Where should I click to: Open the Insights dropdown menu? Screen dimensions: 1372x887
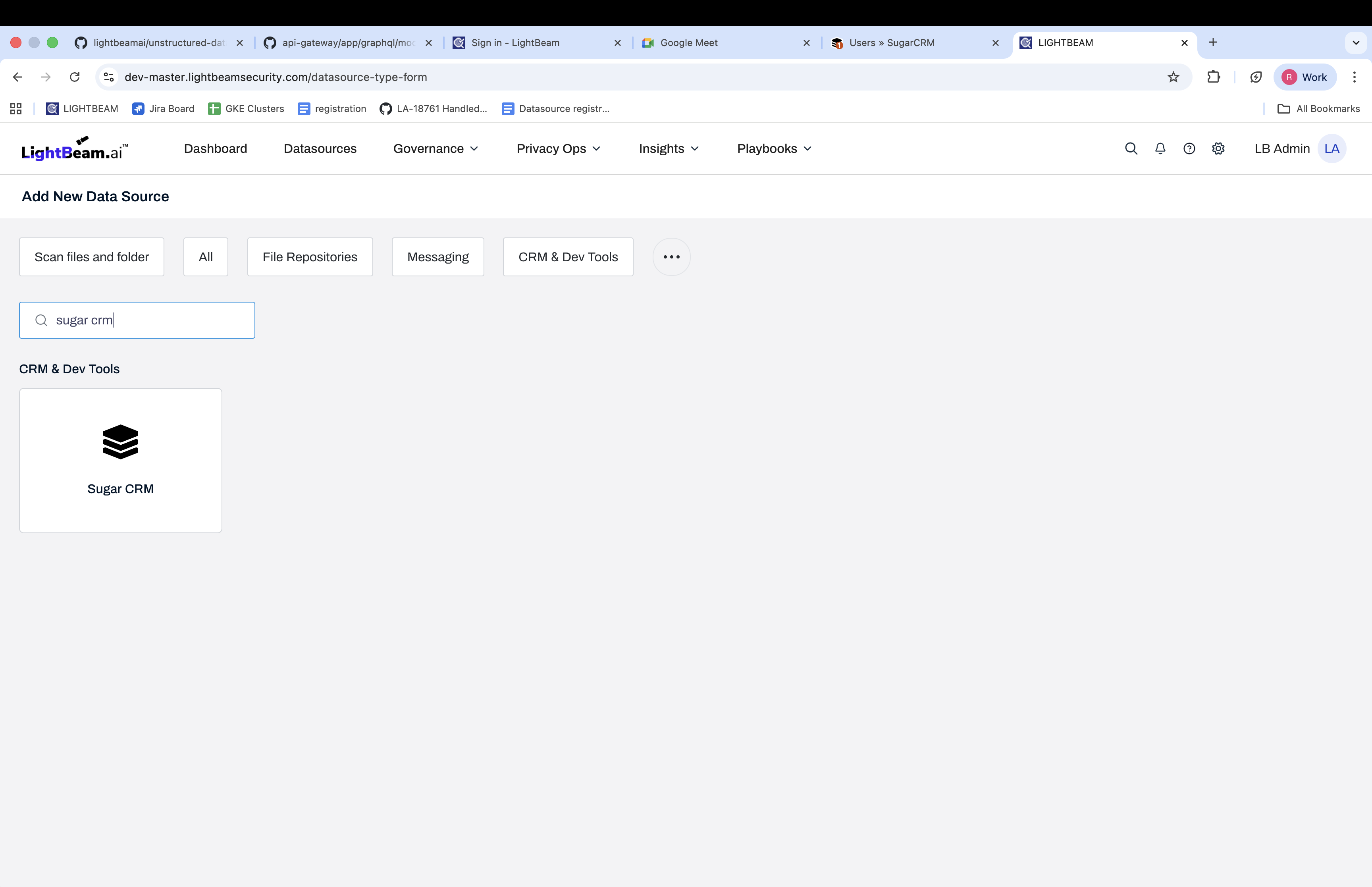click(x=669, y=148)
